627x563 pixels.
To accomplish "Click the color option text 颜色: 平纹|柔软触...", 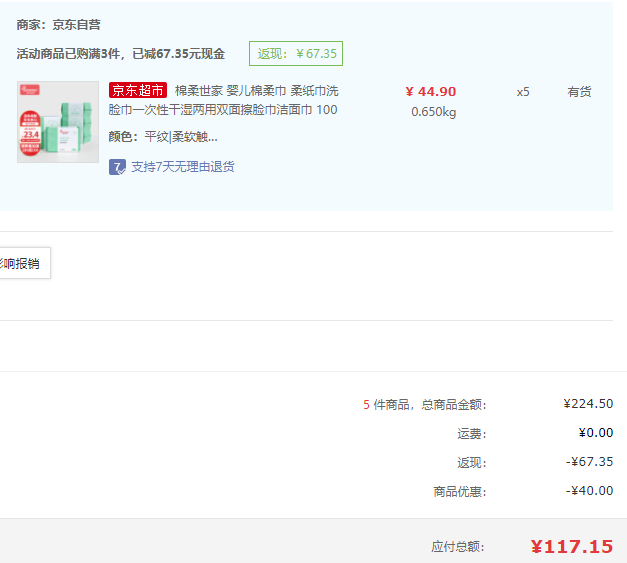I will pyautogui.click(x=163, y=137).
